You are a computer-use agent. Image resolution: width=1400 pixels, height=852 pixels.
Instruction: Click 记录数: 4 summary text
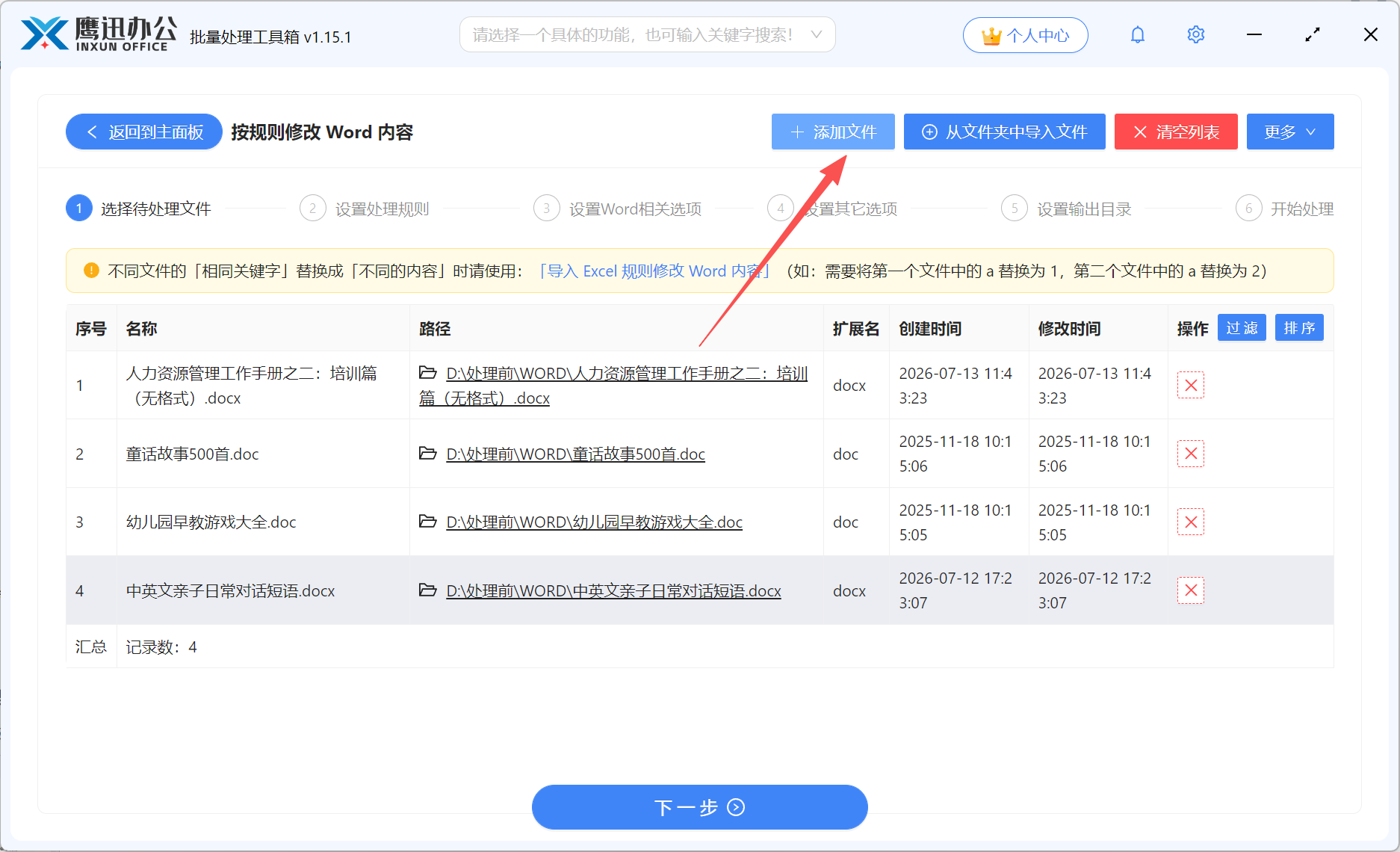(161, 646)
